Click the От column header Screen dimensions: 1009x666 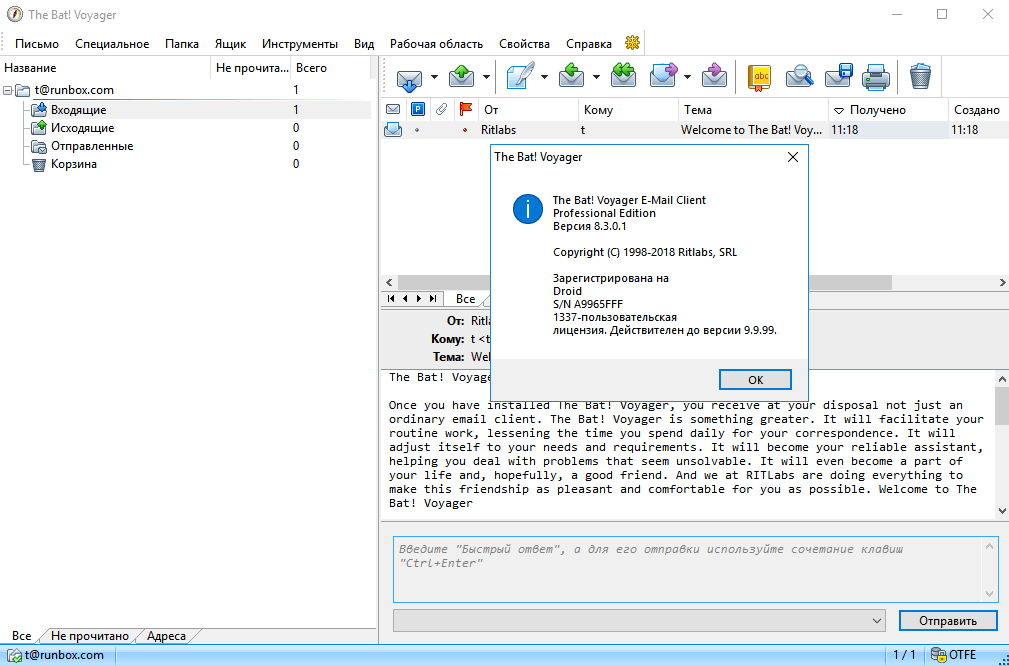[528, 110]
